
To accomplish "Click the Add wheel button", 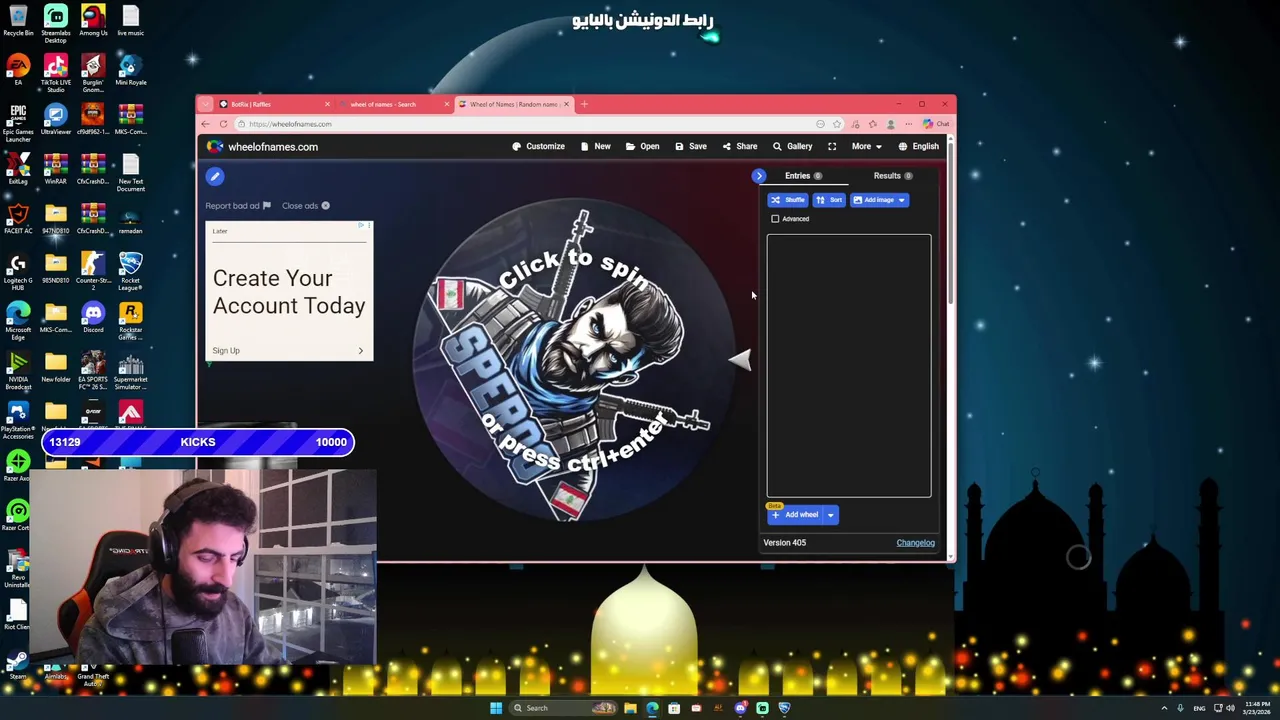I will point(795,515).
